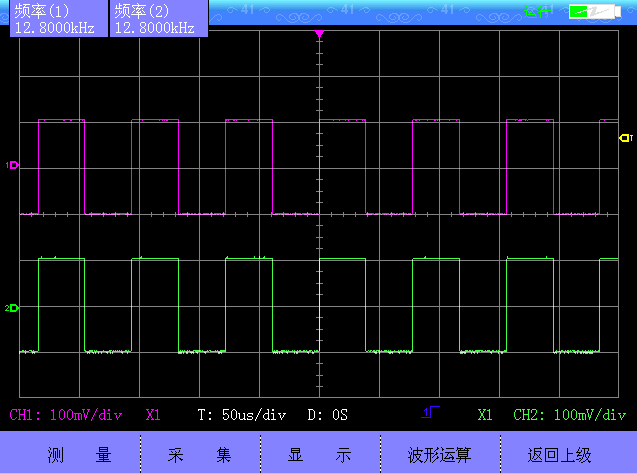Open the 显示 (Display) menu
The width and height of the screenshot is (637, 474).
[320, 454]
